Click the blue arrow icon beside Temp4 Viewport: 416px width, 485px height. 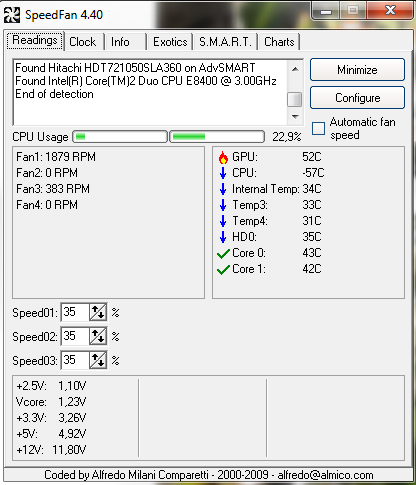[223, 221]
